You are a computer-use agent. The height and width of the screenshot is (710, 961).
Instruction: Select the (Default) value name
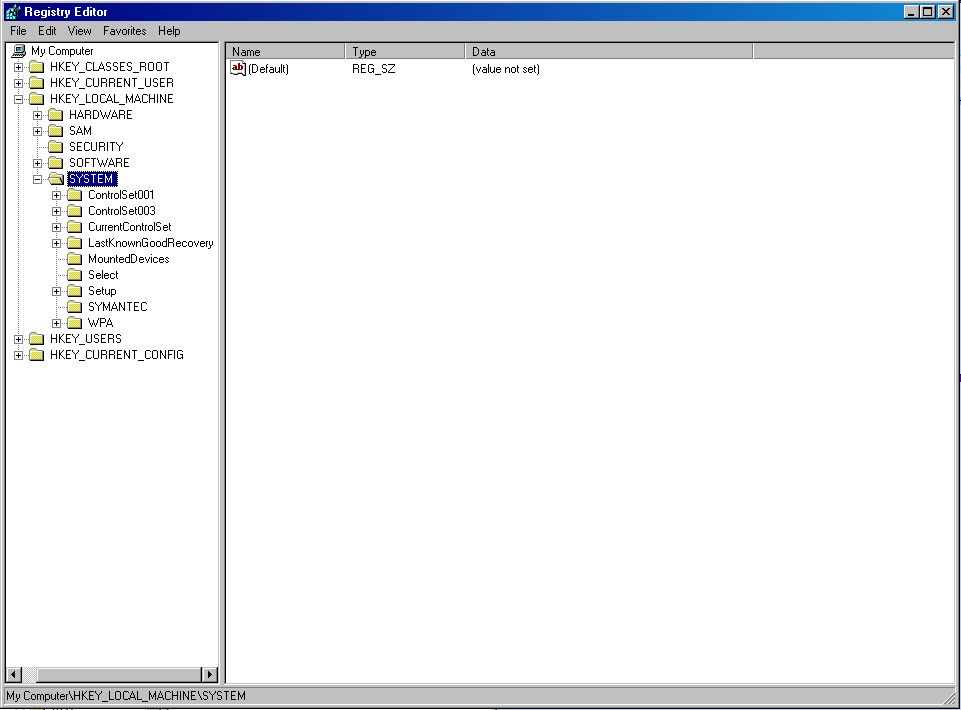[x=268, y=69]
